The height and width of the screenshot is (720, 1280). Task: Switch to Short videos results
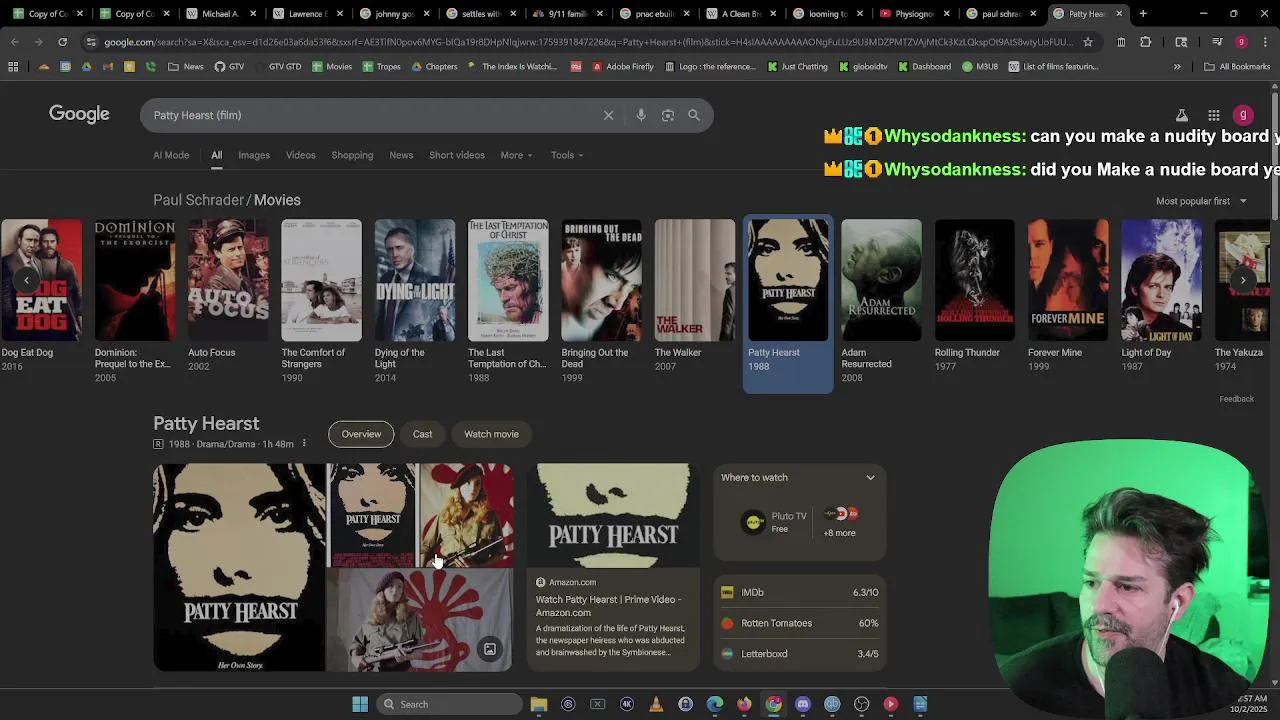click(457, 155)
